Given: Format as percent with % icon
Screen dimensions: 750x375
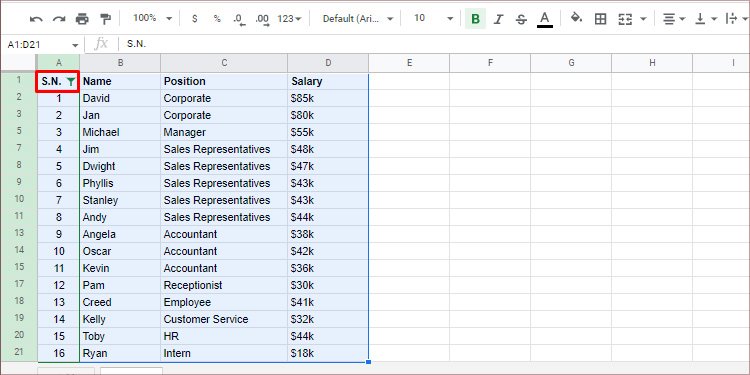Looking at the screenshot, I should click(217, 19).
